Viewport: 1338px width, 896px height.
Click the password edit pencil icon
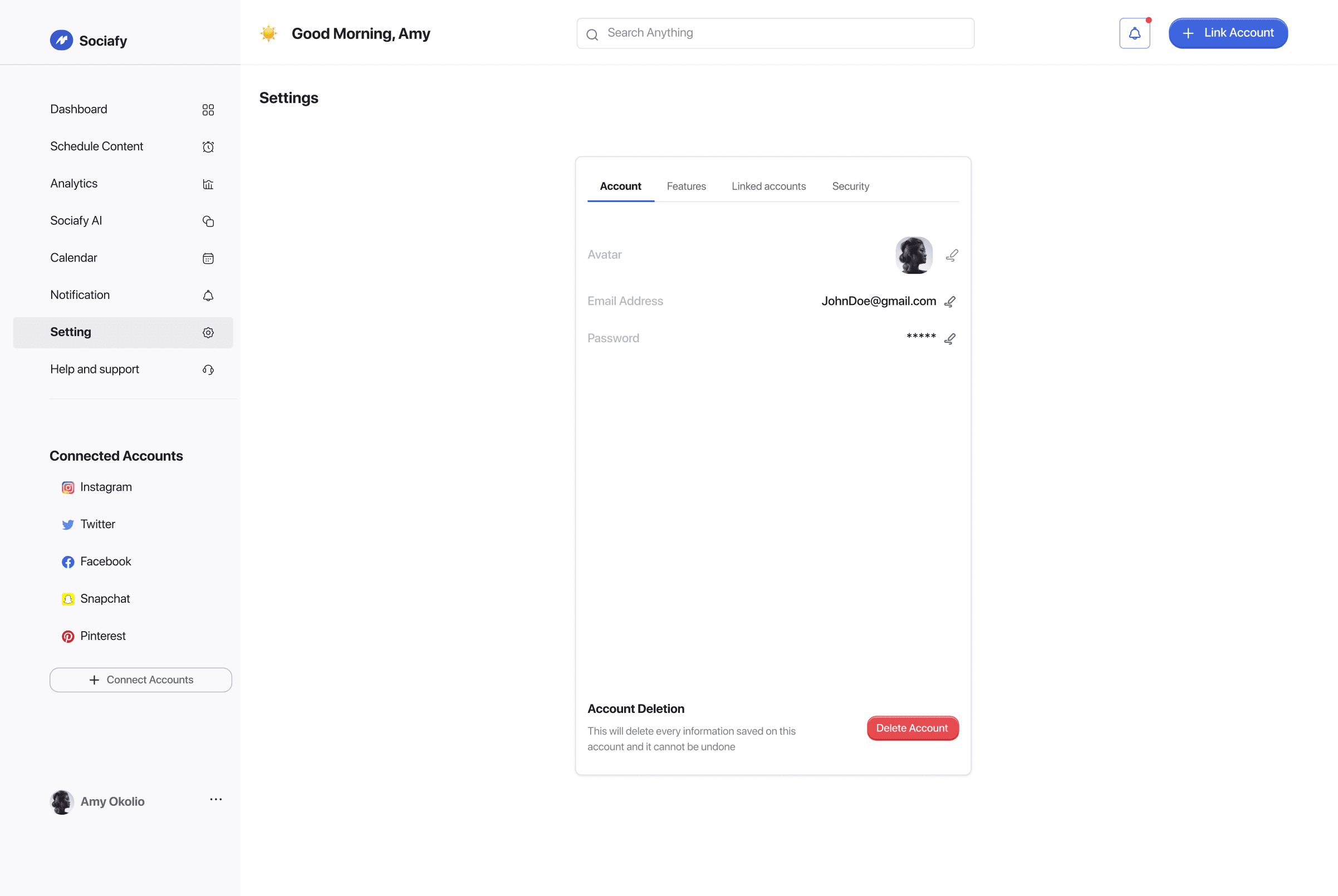[x=949, y=338]
